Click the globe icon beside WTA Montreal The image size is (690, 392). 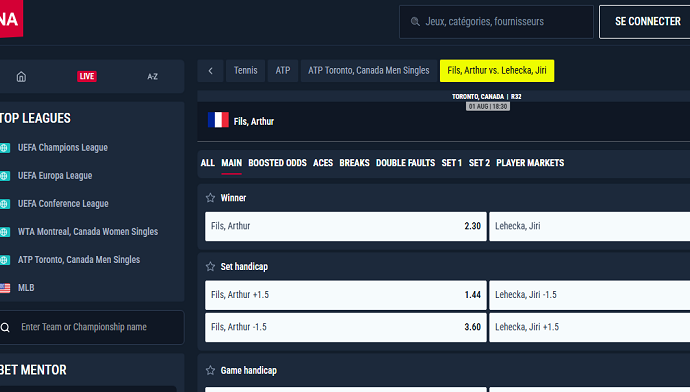(x=5, y=232)
